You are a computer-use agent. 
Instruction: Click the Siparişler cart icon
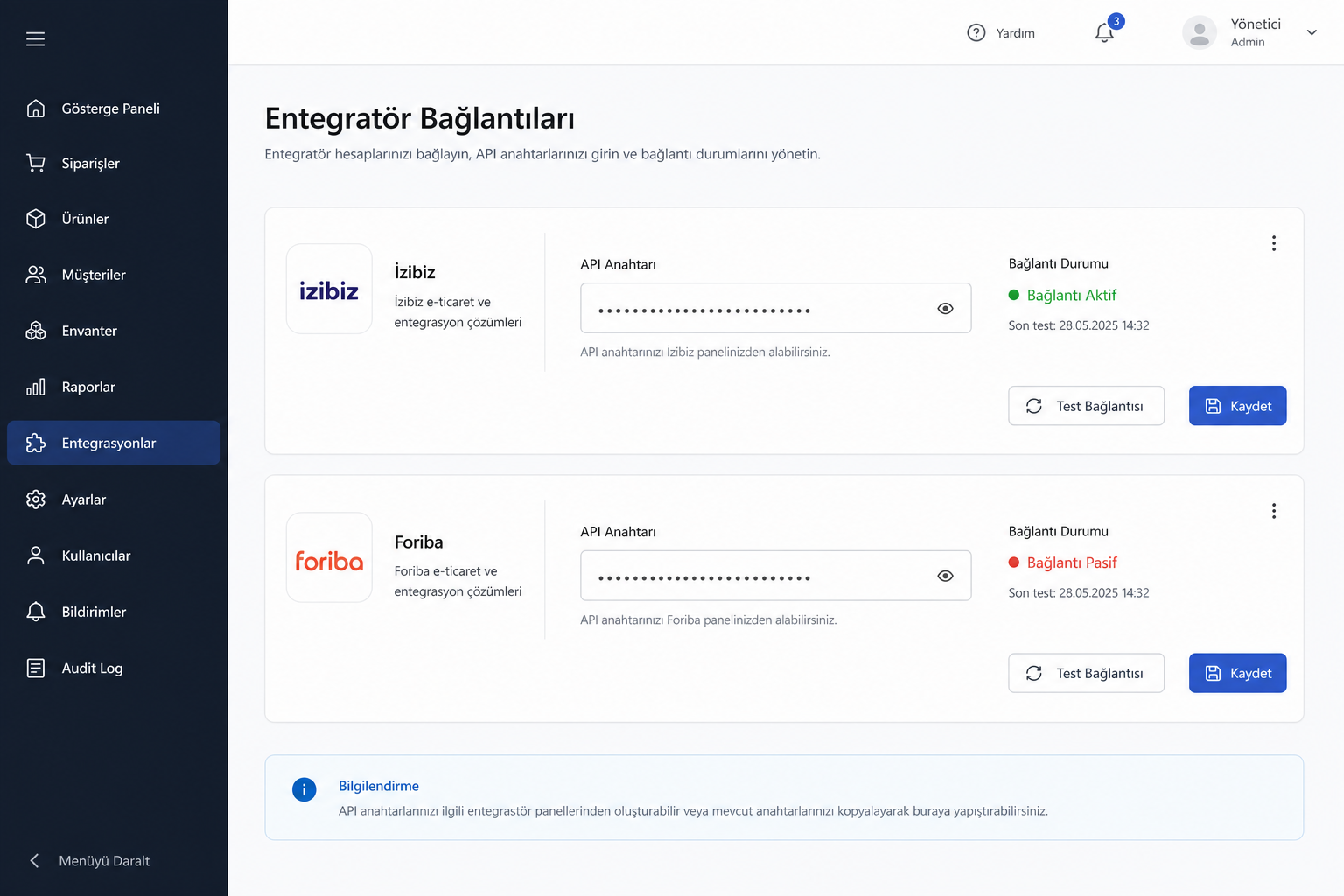tap(36, 164)
